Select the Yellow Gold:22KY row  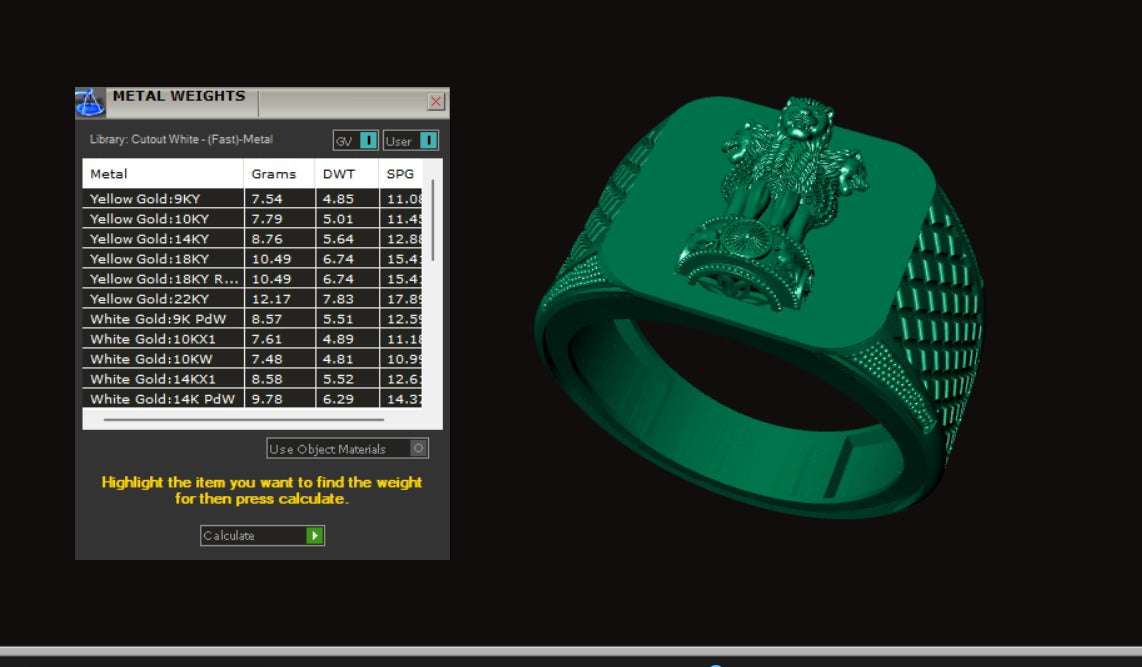point(252,299)
